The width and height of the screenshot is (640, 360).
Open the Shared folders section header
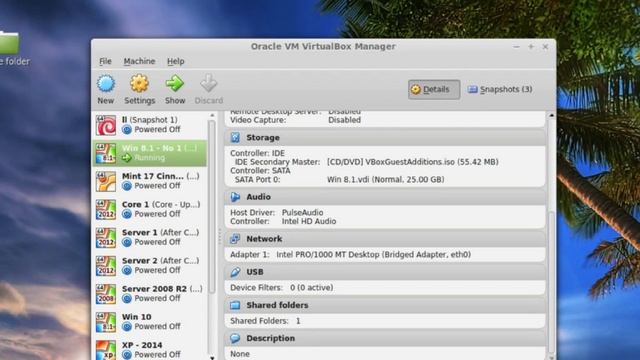pos(385,305)
